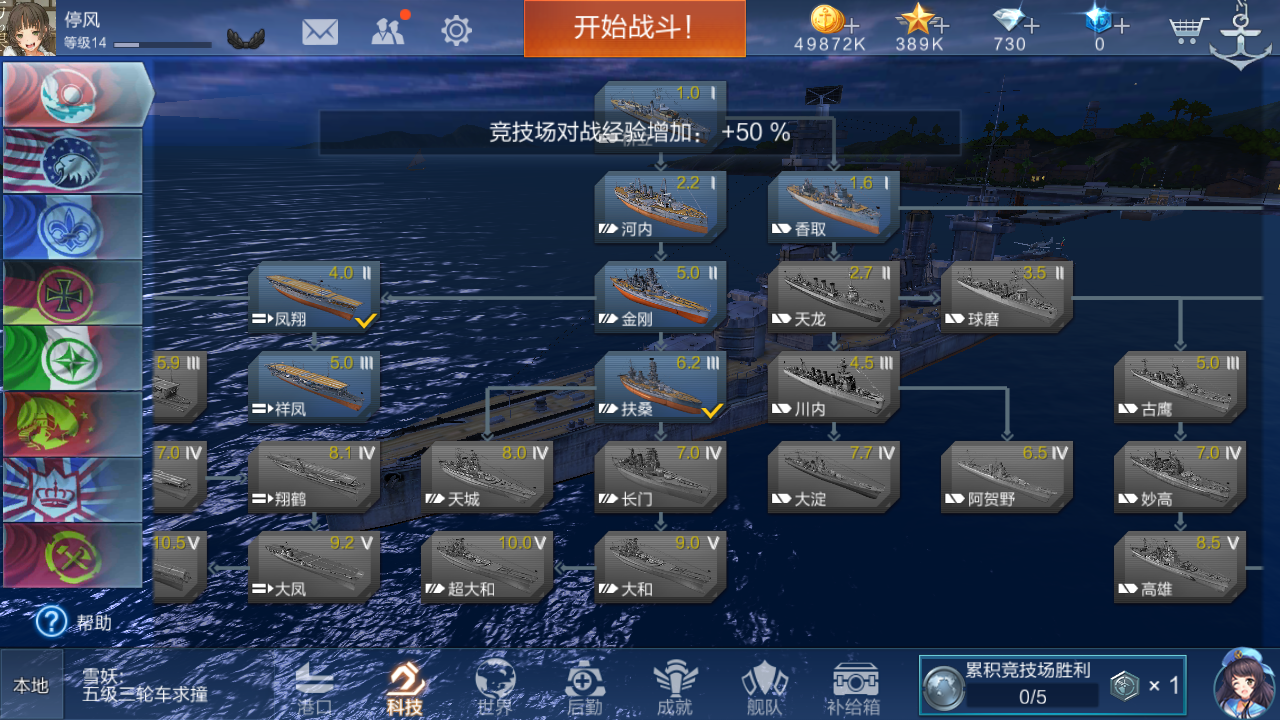The width and height of the screenshot is (1280, 720).
Task: Add diamonds with the plus icon
Action: coord(1031,25)
